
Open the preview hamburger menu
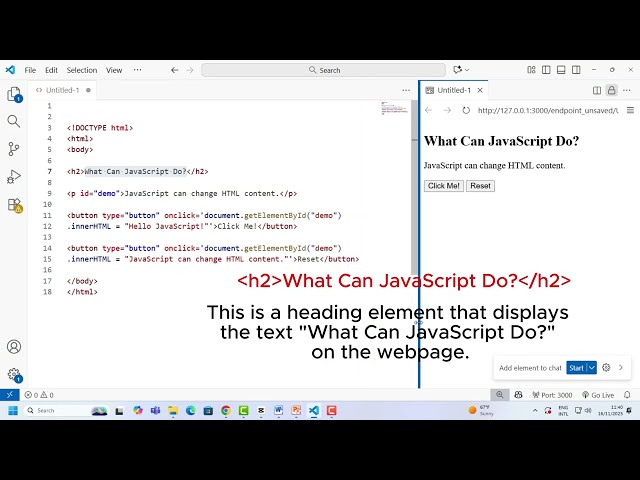630,110
